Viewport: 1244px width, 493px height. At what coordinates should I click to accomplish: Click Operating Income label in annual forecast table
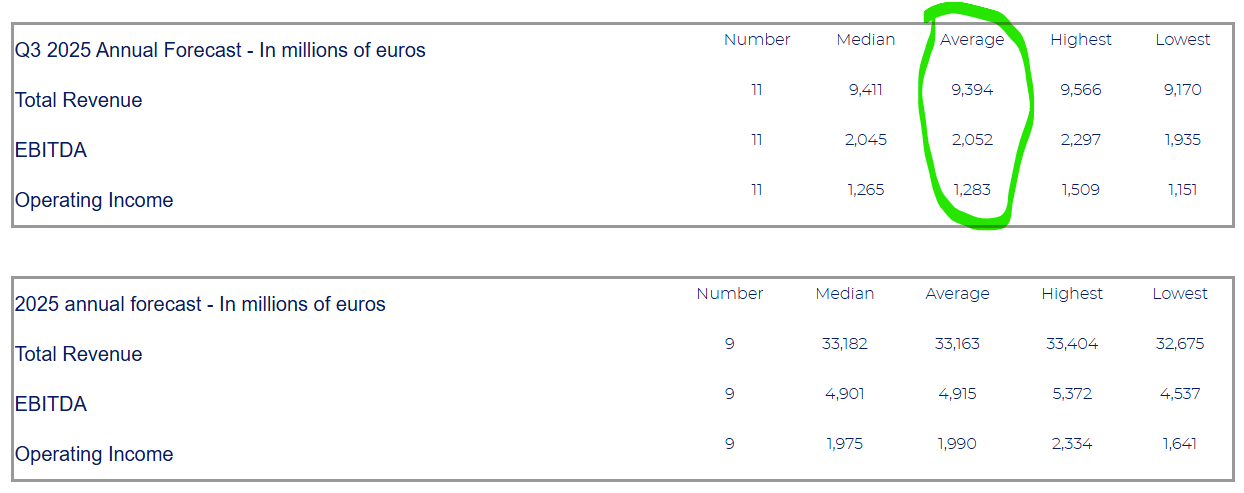tap(94, 454)
